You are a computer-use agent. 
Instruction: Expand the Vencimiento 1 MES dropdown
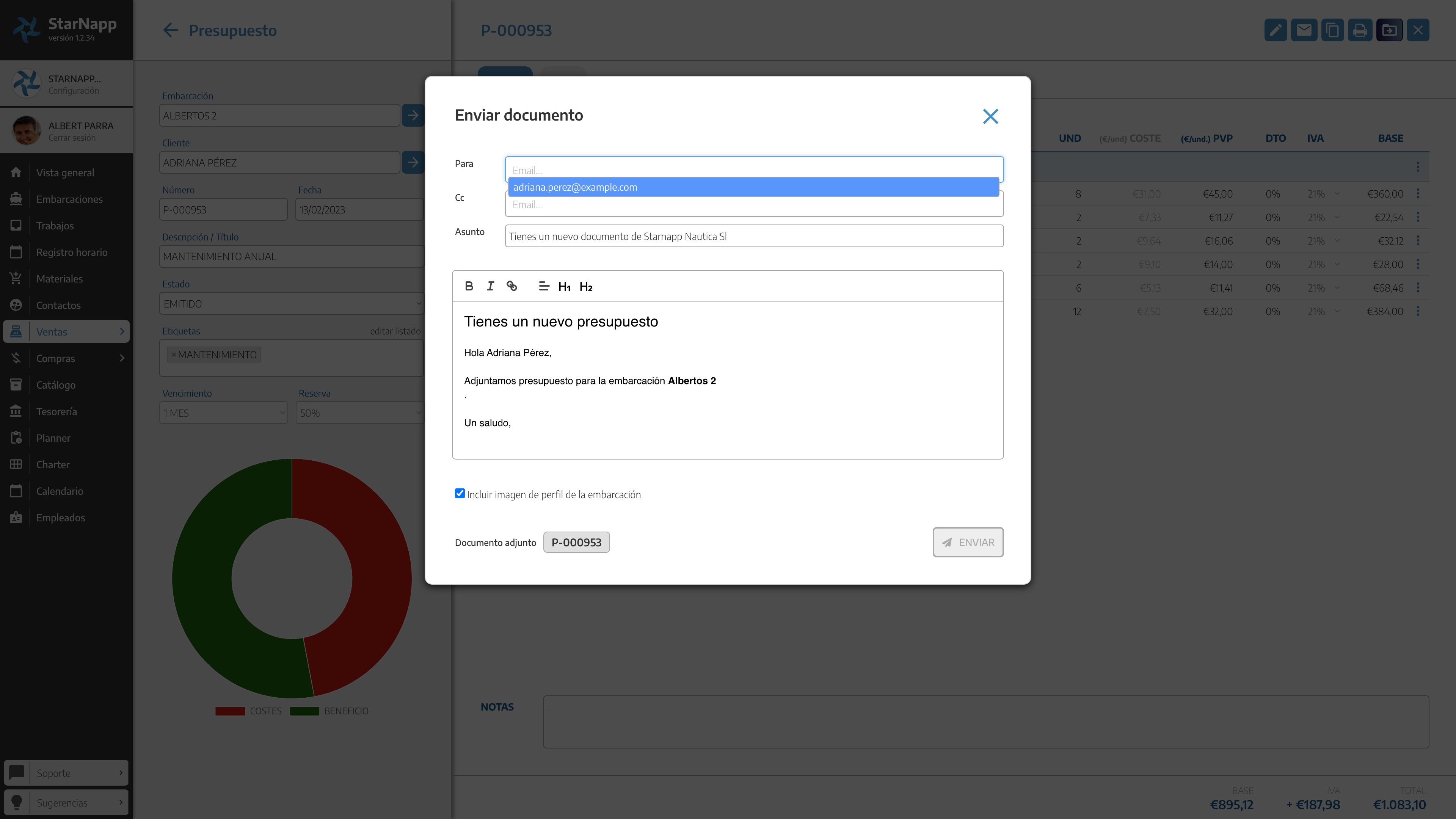pos(224,413)
